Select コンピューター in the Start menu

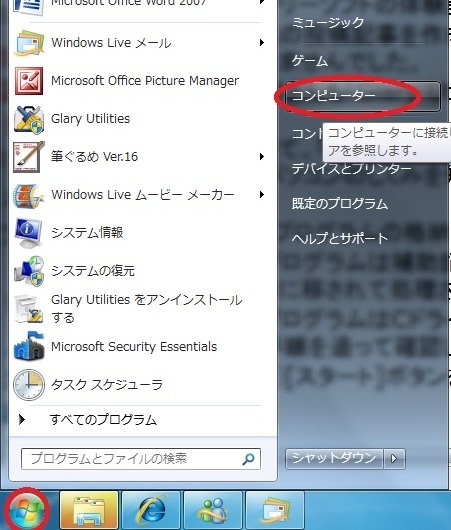click(362, 96)
